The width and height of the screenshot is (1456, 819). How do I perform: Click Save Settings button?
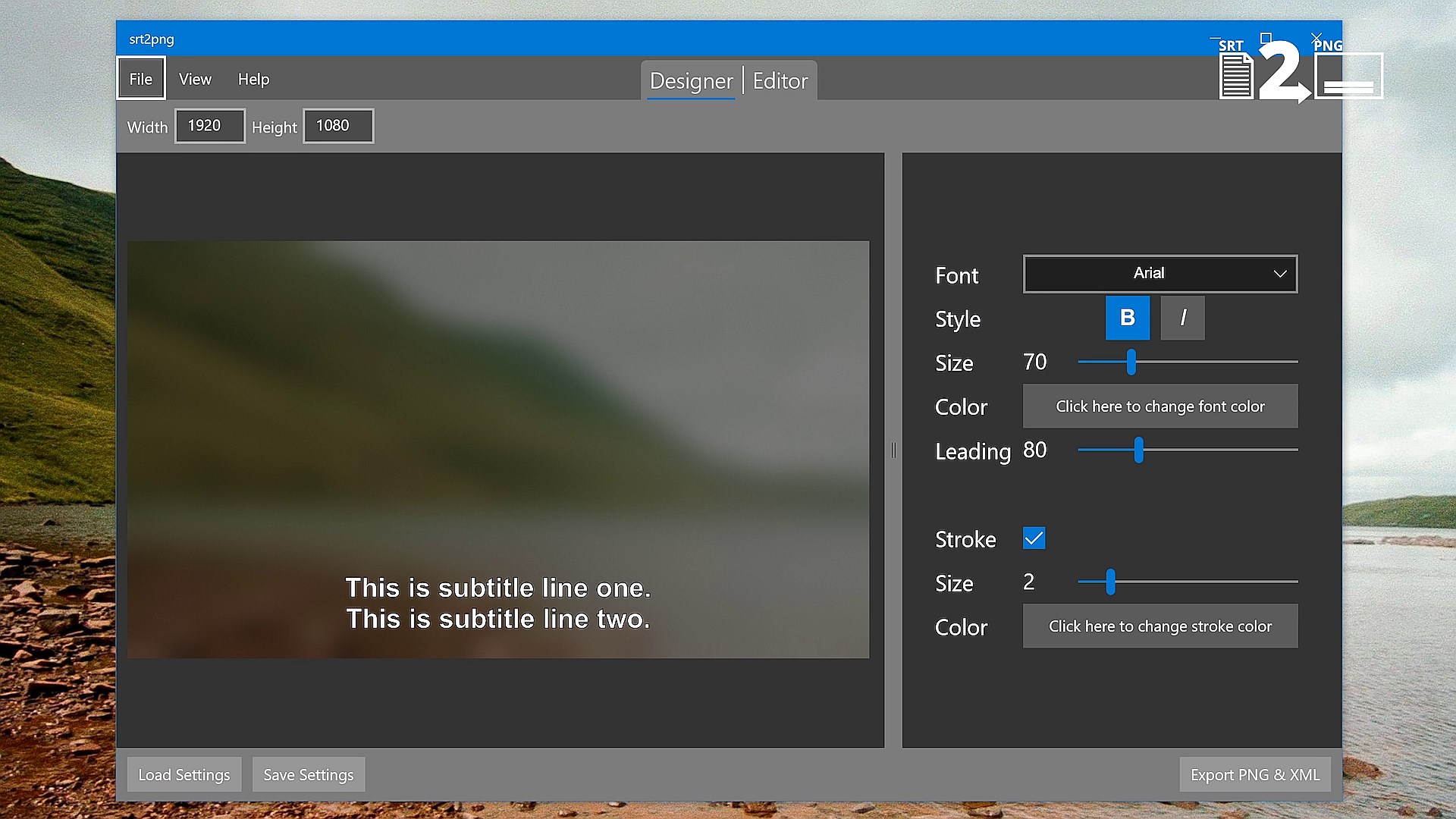(x=309, y=774)
